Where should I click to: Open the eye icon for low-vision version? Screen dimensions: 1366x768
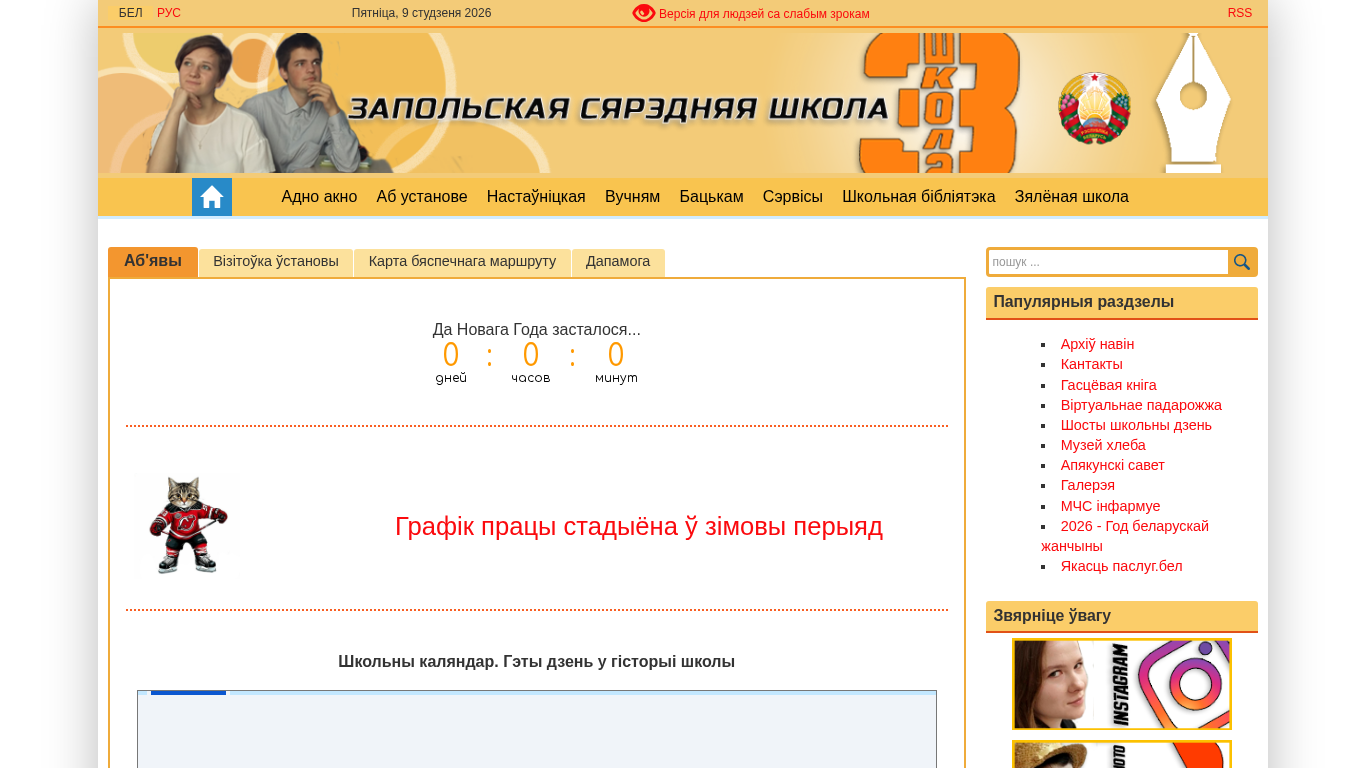coord(644,13)
